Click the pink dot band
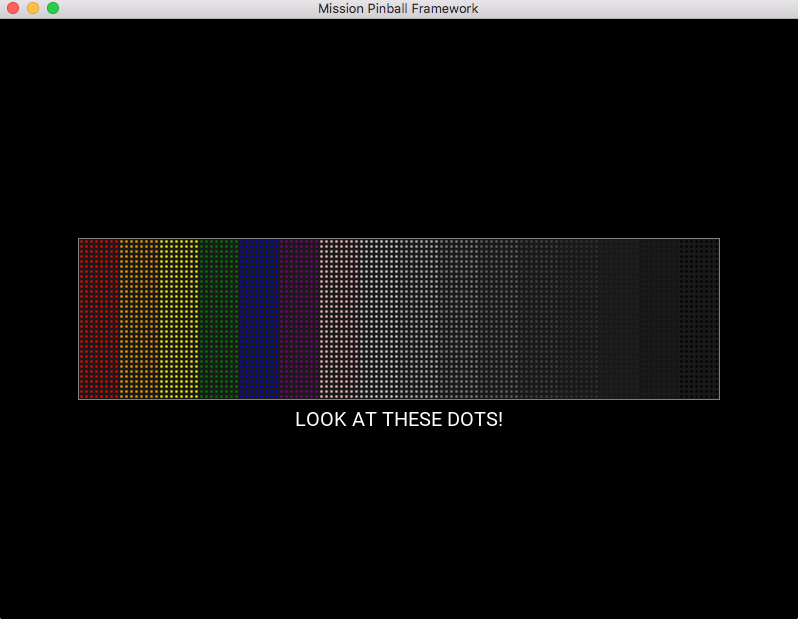Viewport: 798px width, 619px height. click(339, 318)
